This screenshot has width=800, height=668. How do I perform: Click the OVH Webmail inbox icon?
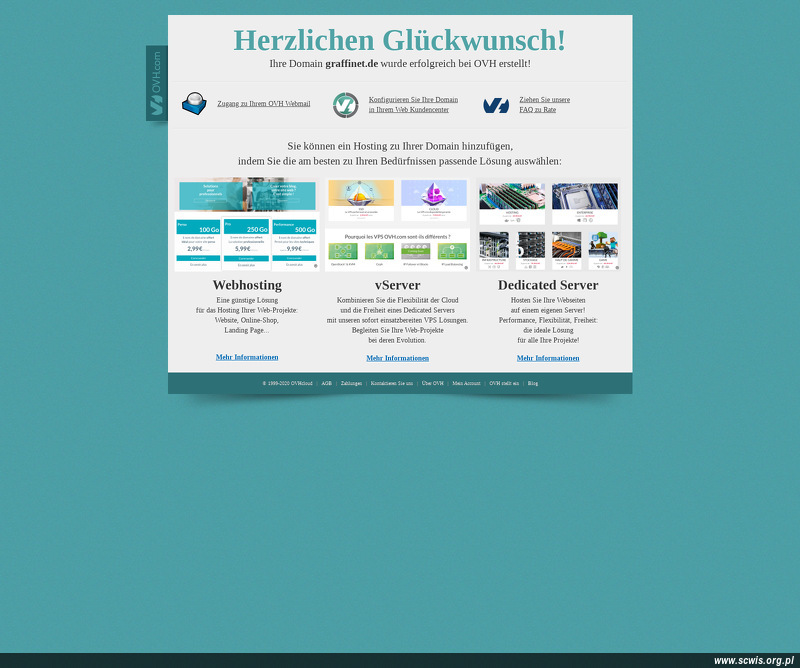tap(194, 104)
